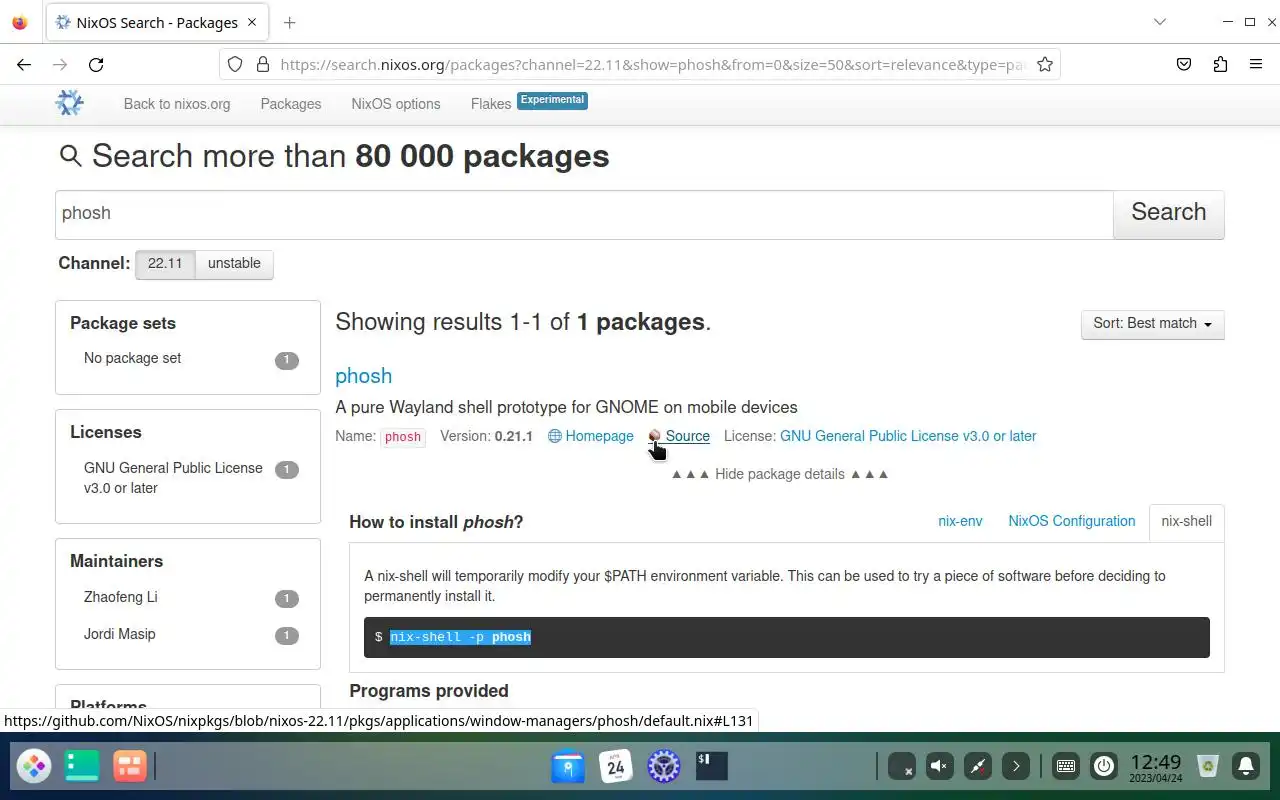
Task: Open the Packages navigation item
Action: tap(291, 104)
